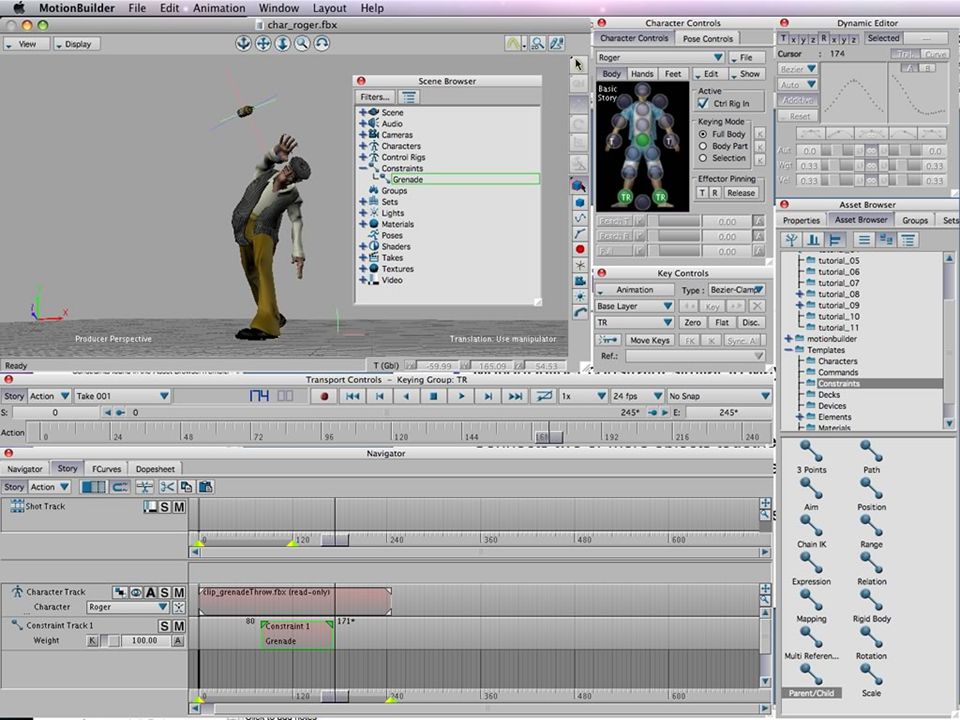Viewport: 960px width, 720px height.
Task: Collapse the Templates folder in Asset Browser
Action: 789,350
